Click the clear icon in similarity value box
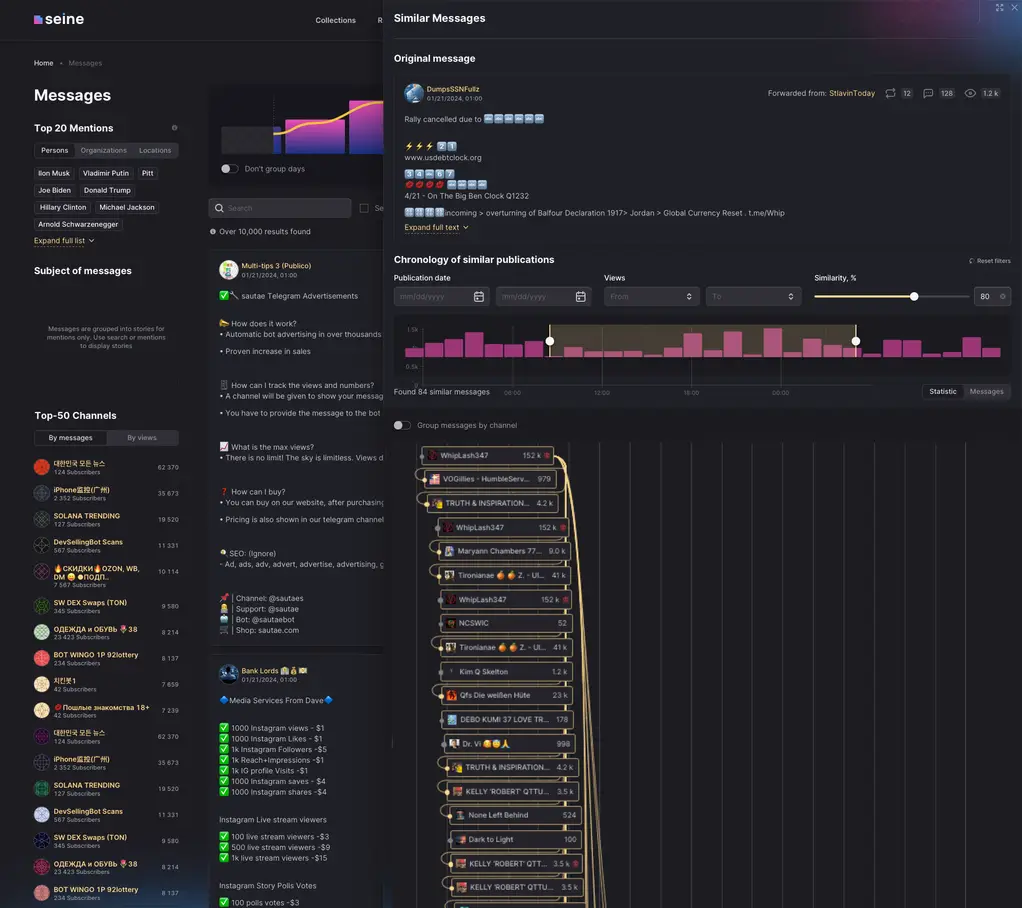 click(x=1002, y=297)
